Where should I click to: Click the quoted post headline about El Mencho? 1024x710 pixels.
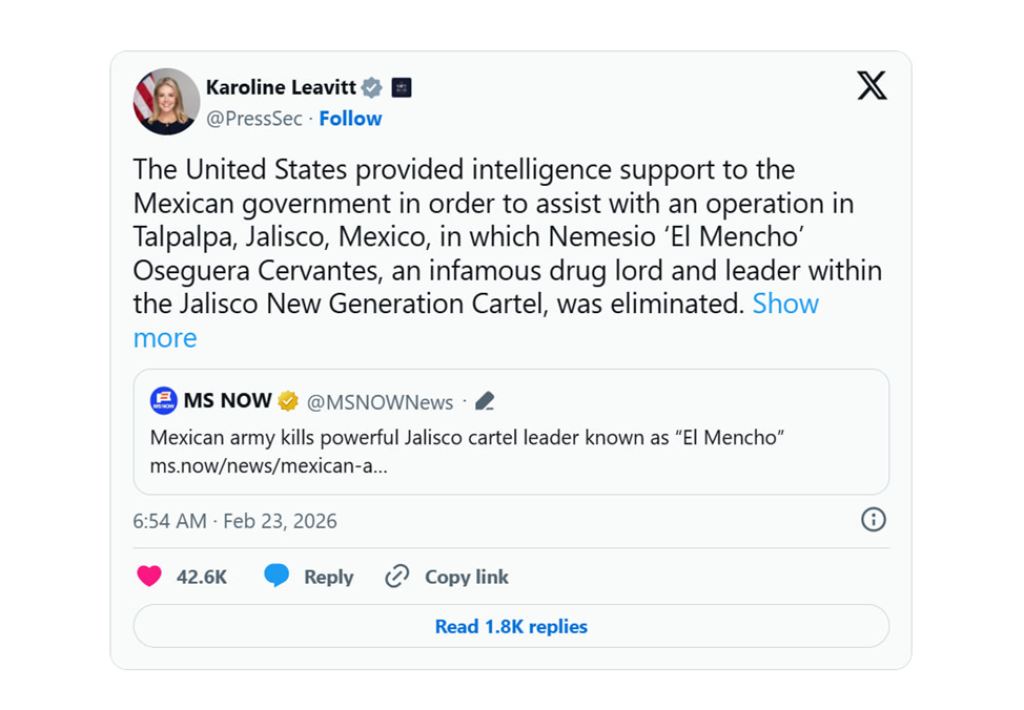tap(467, 437)
